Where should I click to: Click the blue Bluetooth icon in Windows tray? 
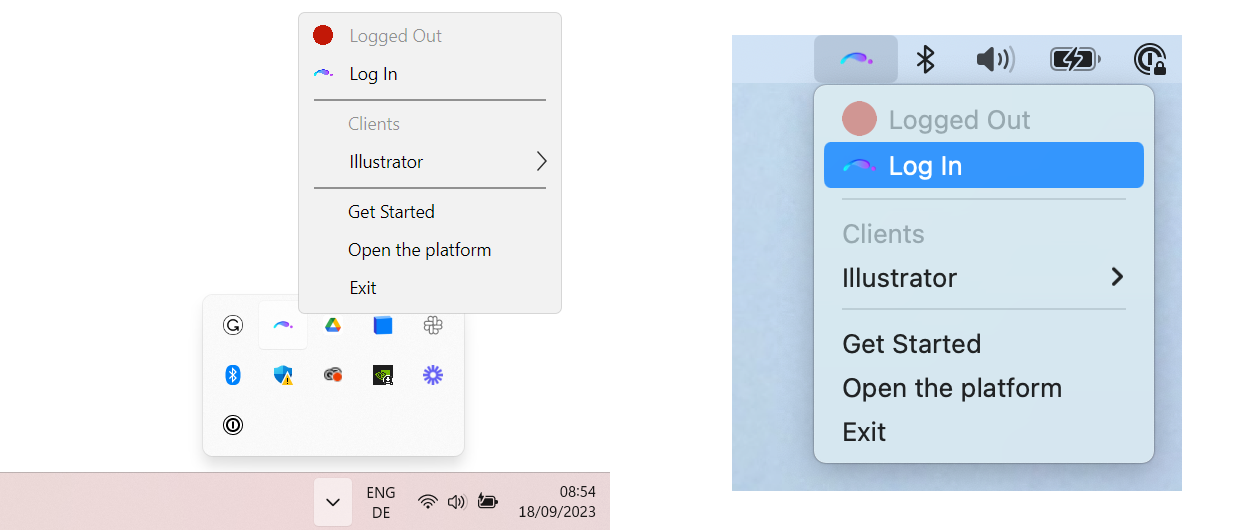233,375
